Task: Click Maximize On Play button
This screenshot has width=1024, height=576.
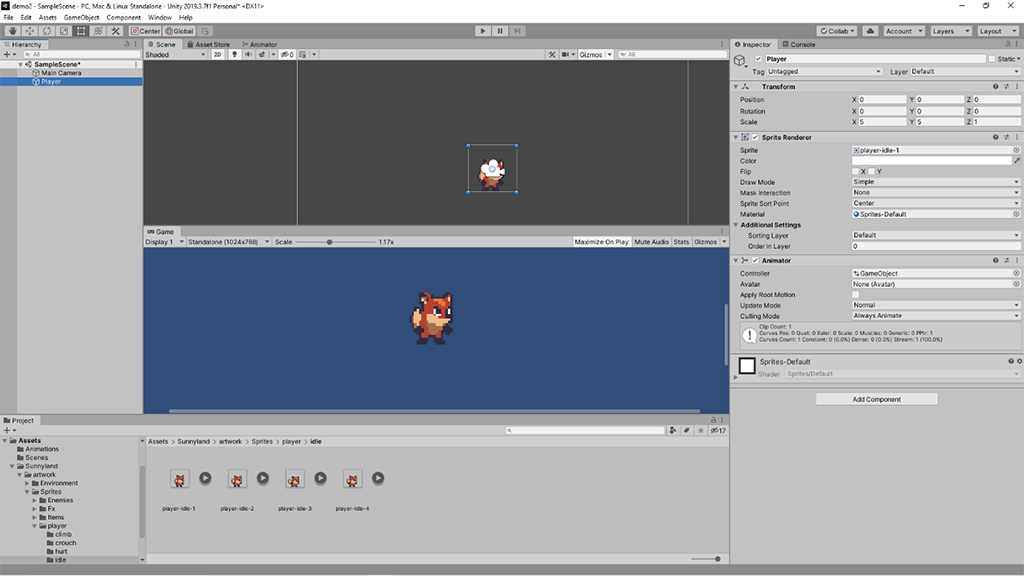Action: tap(602, 242)
